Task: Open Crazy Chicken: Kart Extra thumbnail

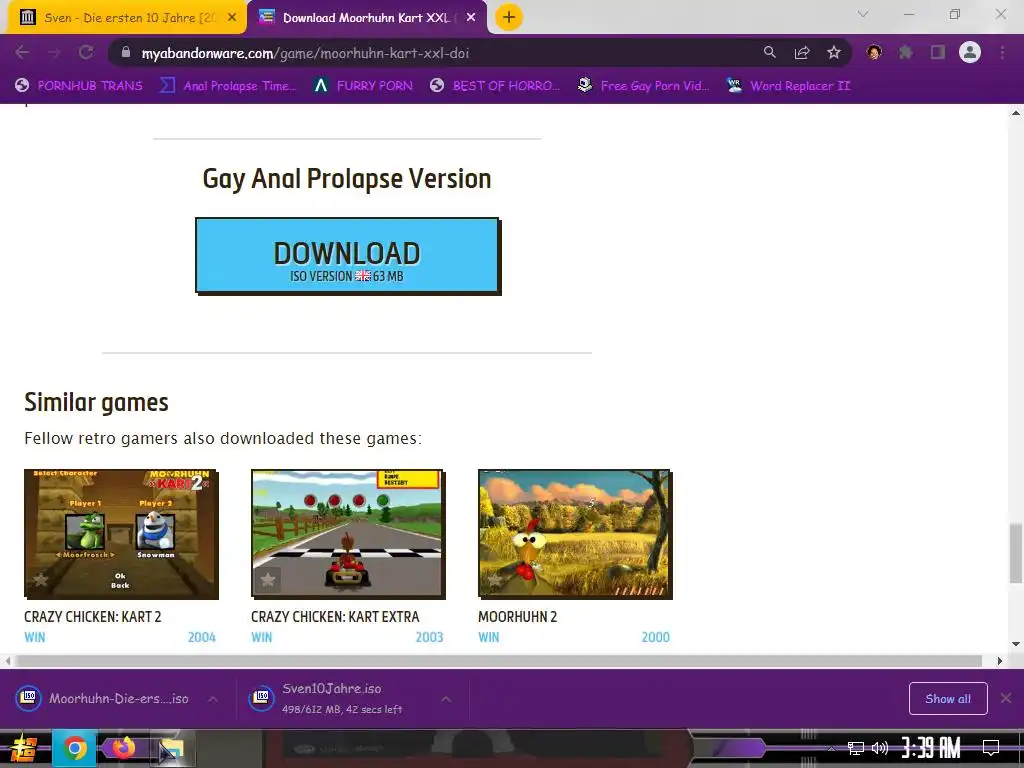Action: click(x=348, y=534)
